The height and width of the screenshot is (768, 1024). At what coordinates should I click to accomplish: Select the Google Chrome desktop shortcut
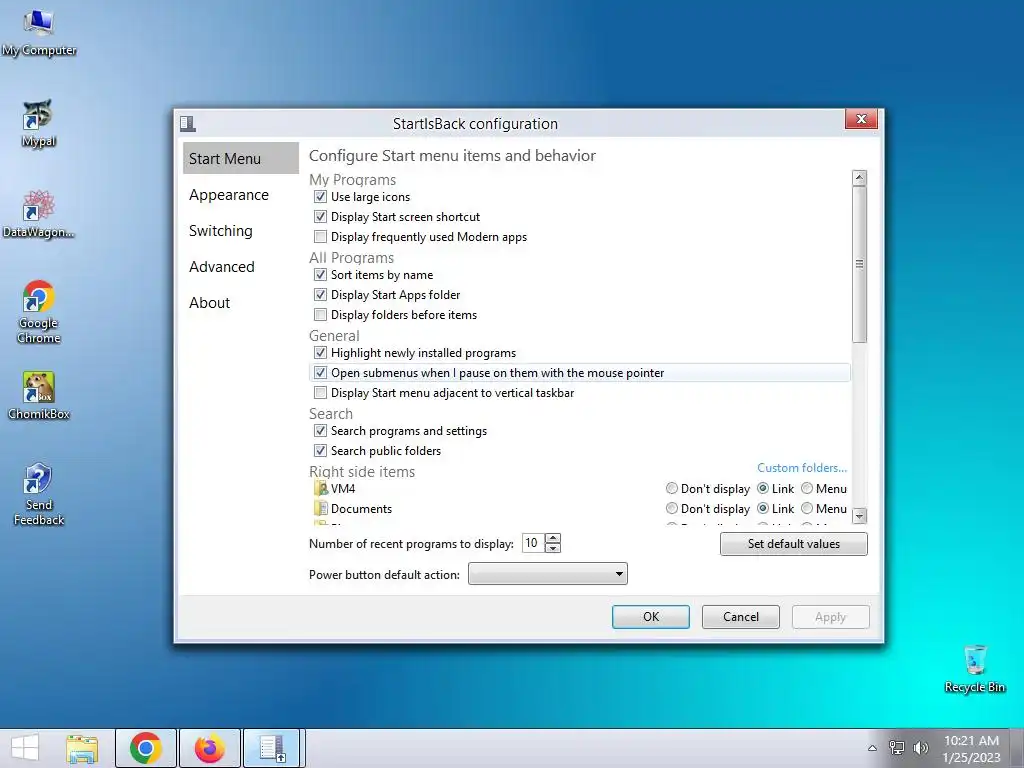pyautogui.click(x=39, y=312)
